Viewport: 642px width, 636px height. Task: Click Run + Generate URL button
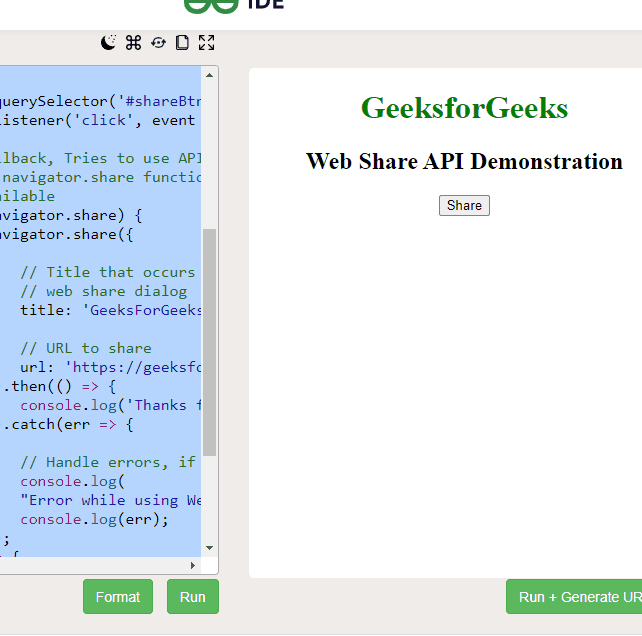pos(574,597)
